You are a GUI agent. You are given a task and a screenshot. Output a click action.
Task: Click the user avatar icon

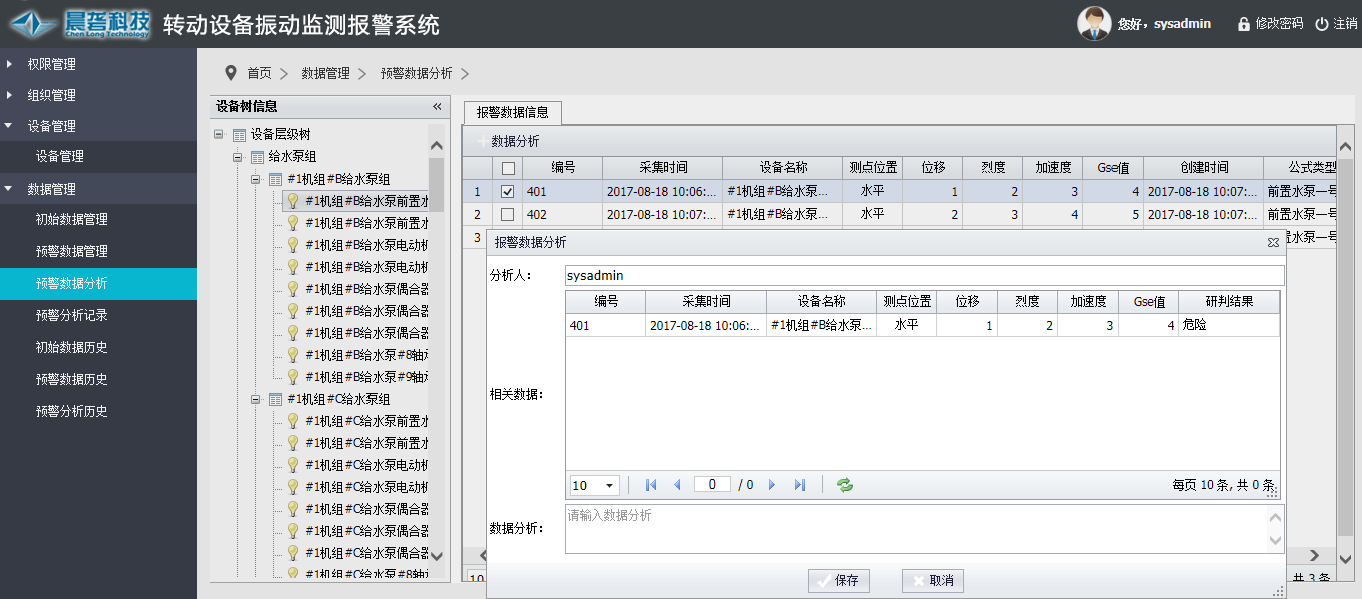click(x=1093, y=23)
